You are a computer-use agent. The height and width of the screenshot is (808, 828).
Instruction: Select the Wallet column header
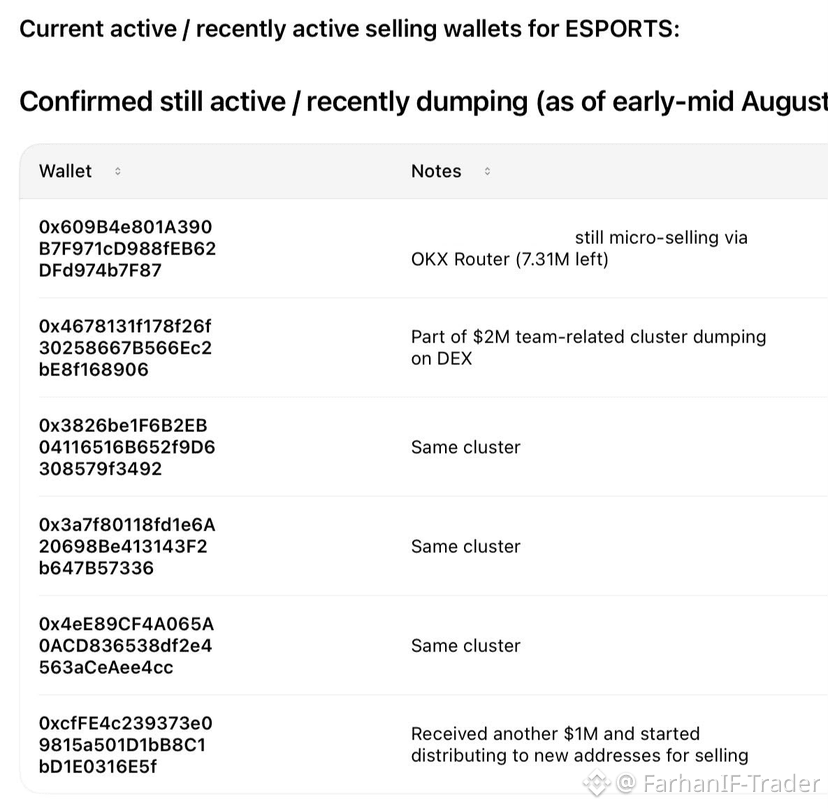point(65,171)
